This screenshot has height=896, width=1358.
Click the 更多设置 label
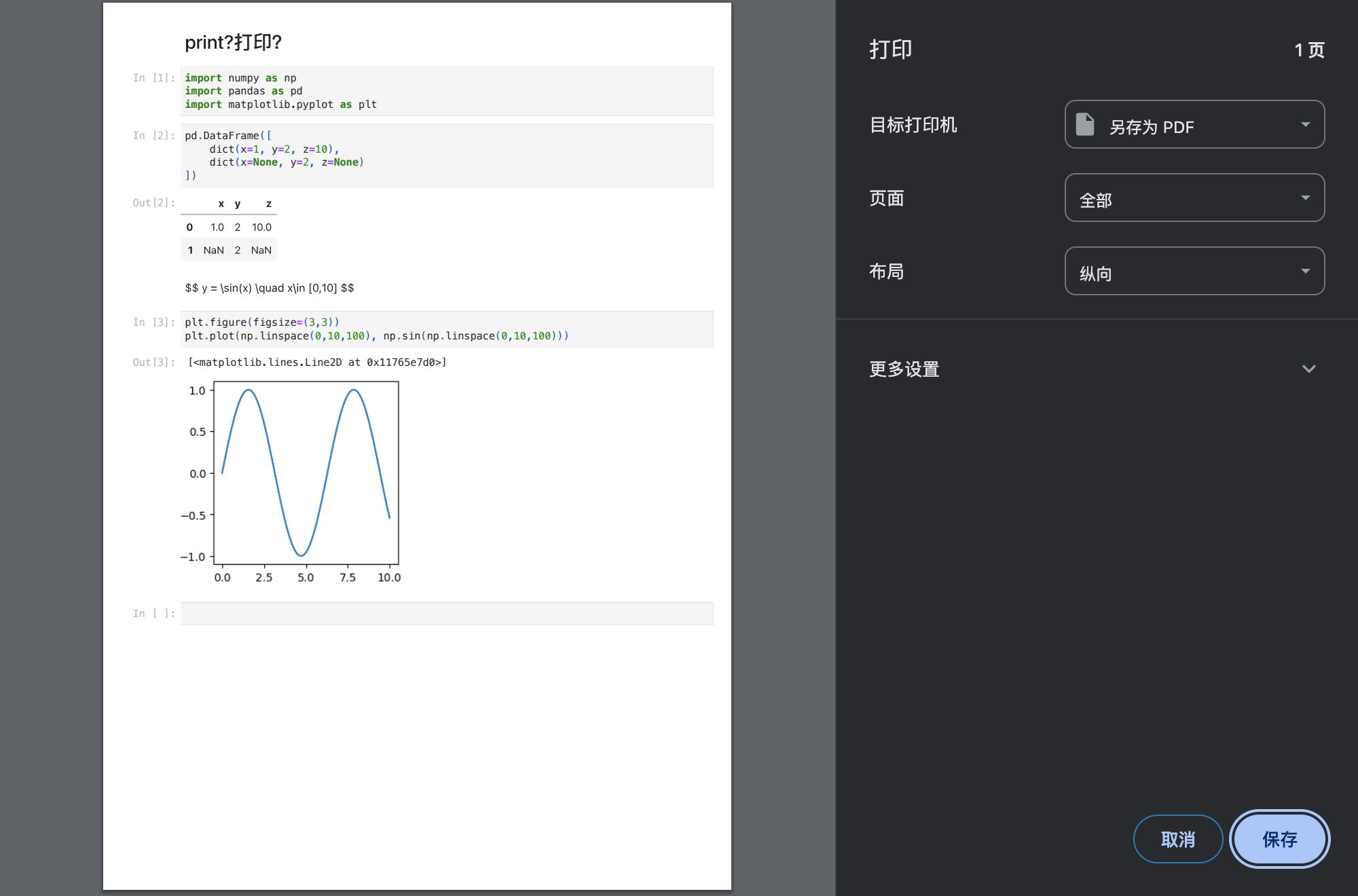tap(904, 369)
